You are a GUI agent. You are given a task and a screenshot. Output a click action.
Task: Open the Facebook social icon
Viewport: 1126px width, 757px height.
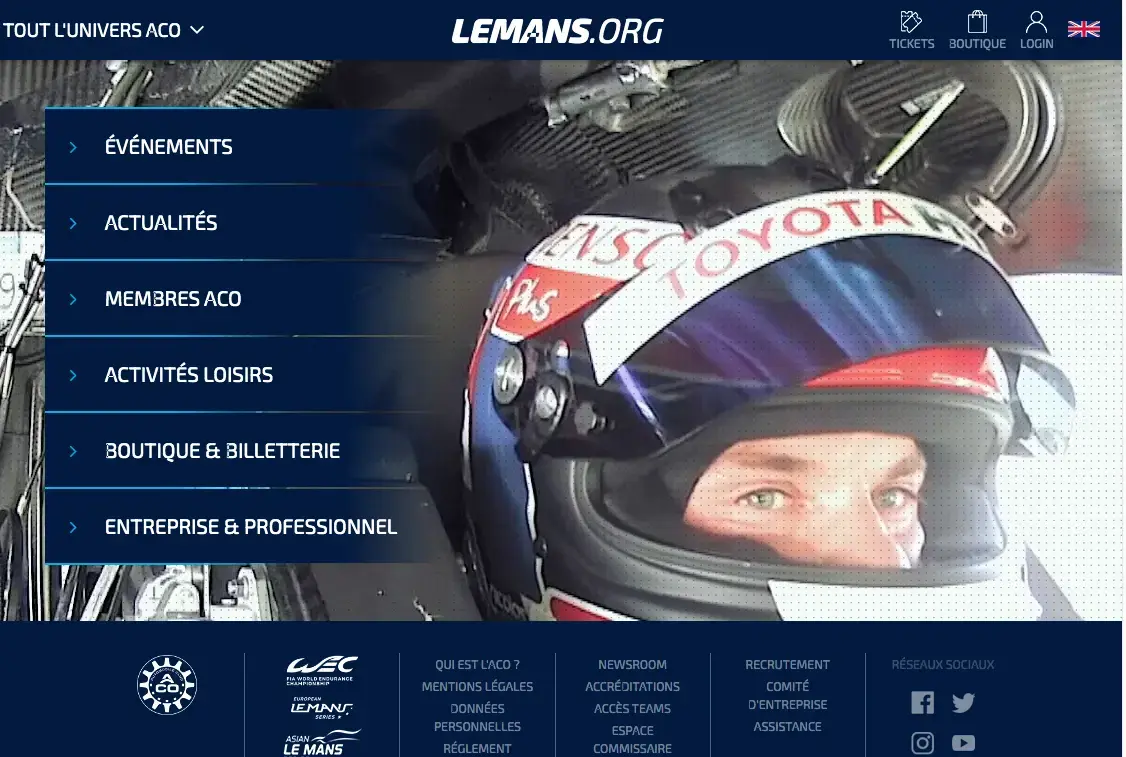[923, 702]
